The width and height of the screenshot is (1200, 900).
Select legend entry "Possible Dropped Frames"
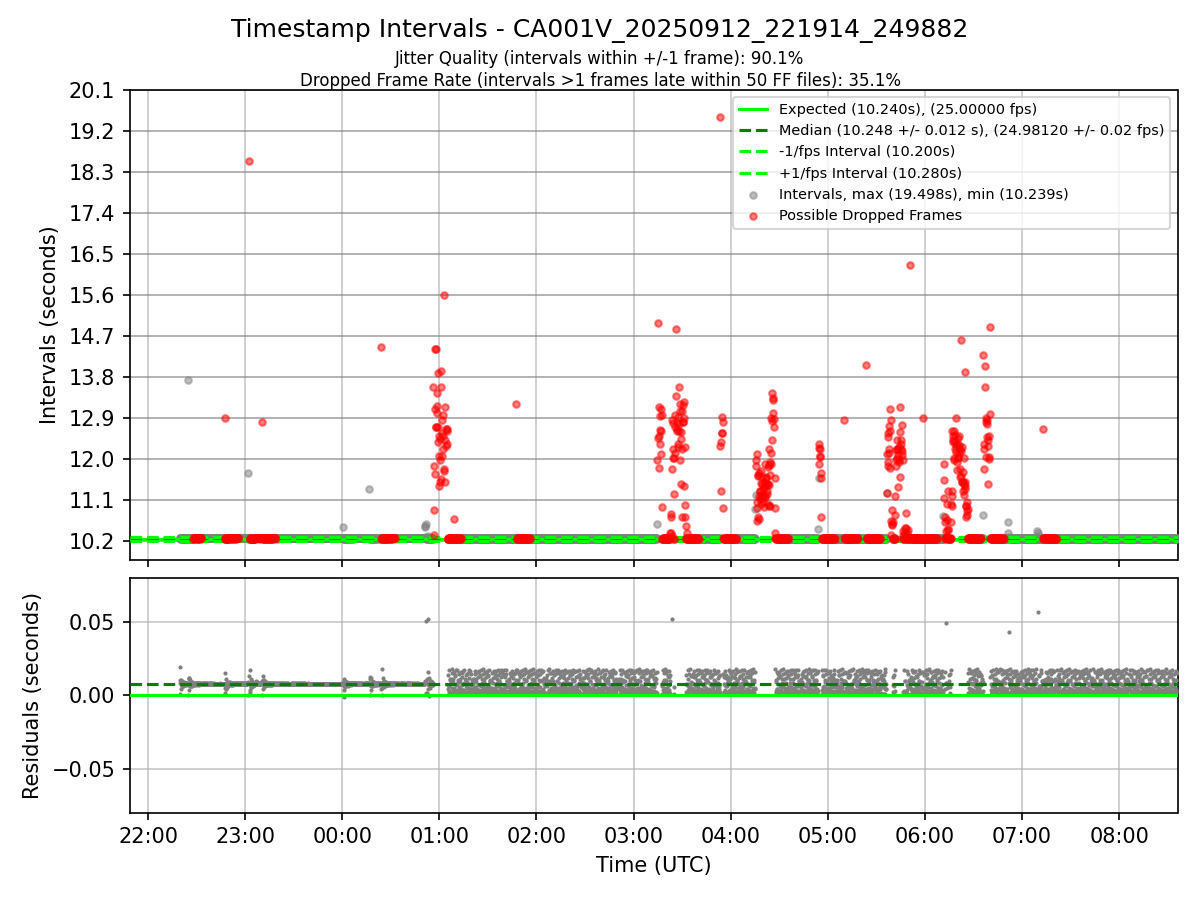870,215
